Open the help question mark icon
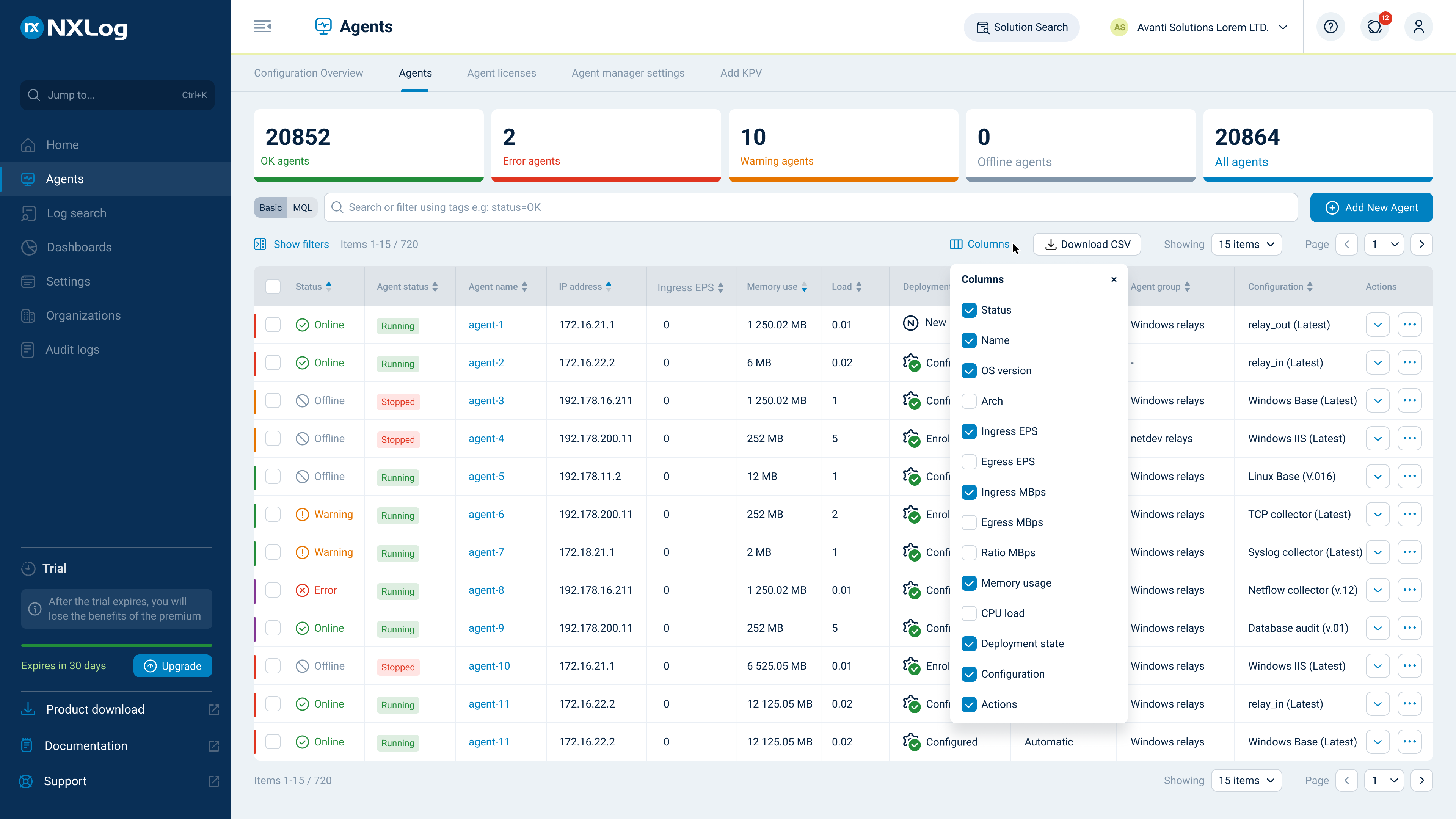 1330,27
